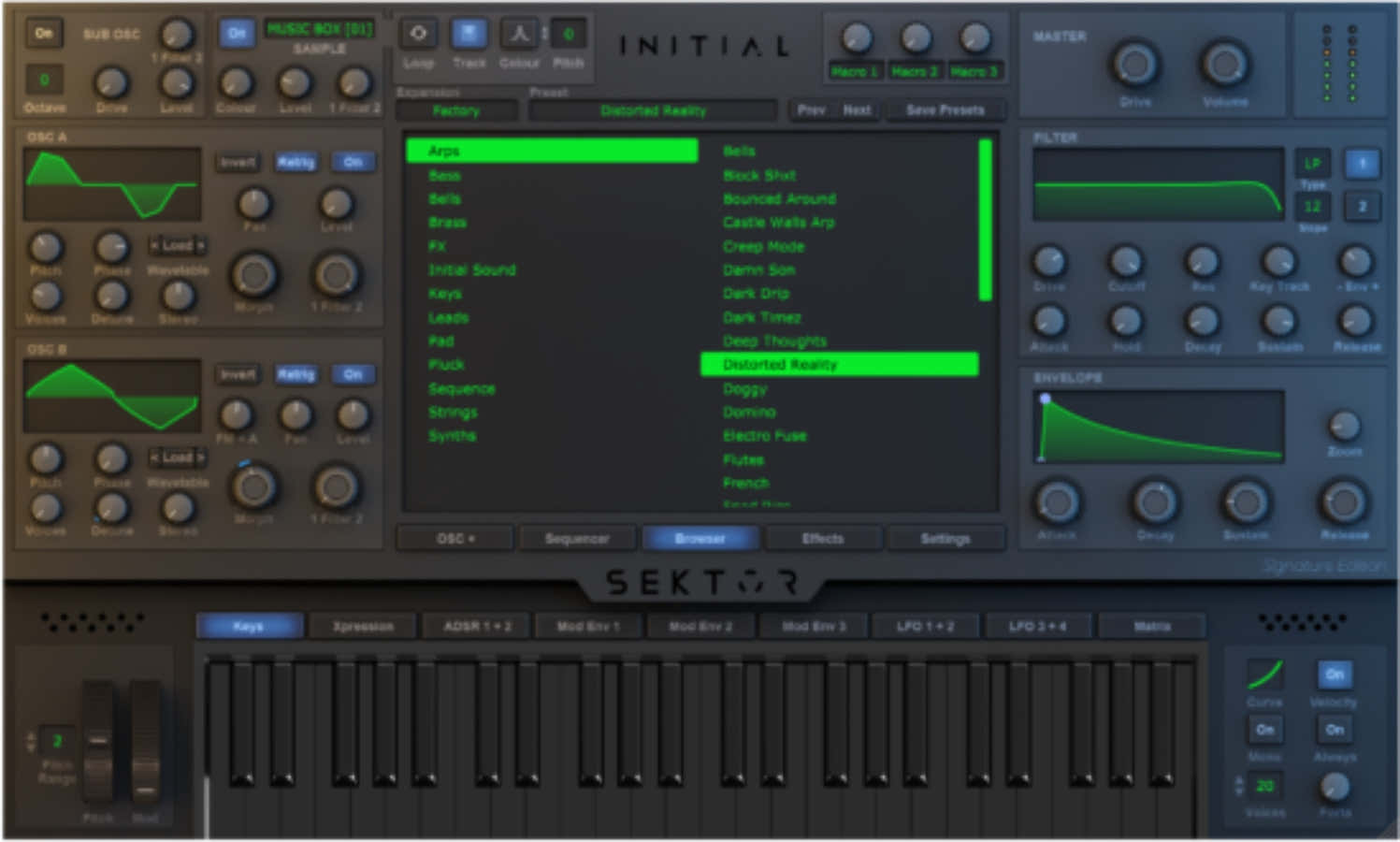Screen dimensions: 1400x842
Task: Open OSC A wavetable Load selector
Action: (x=177, y=245)
